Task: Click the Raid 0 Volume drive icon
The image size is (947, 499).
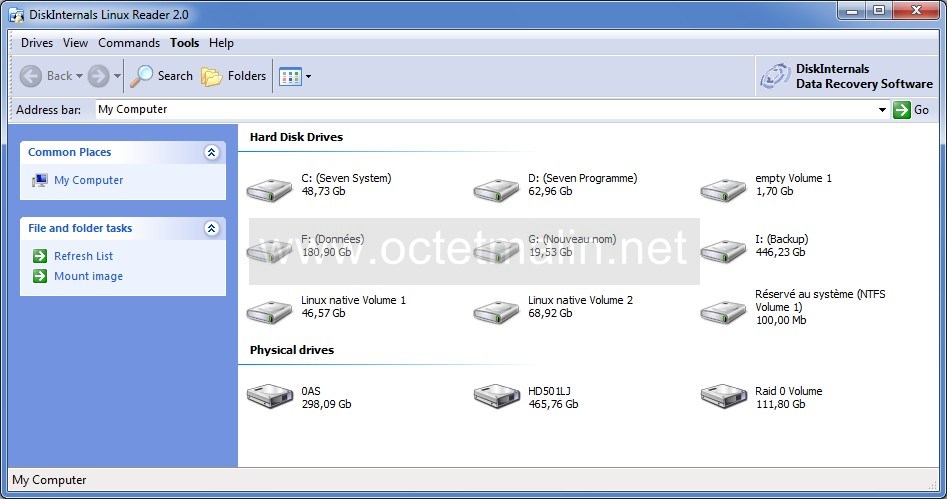Action: tap(723, 396)
